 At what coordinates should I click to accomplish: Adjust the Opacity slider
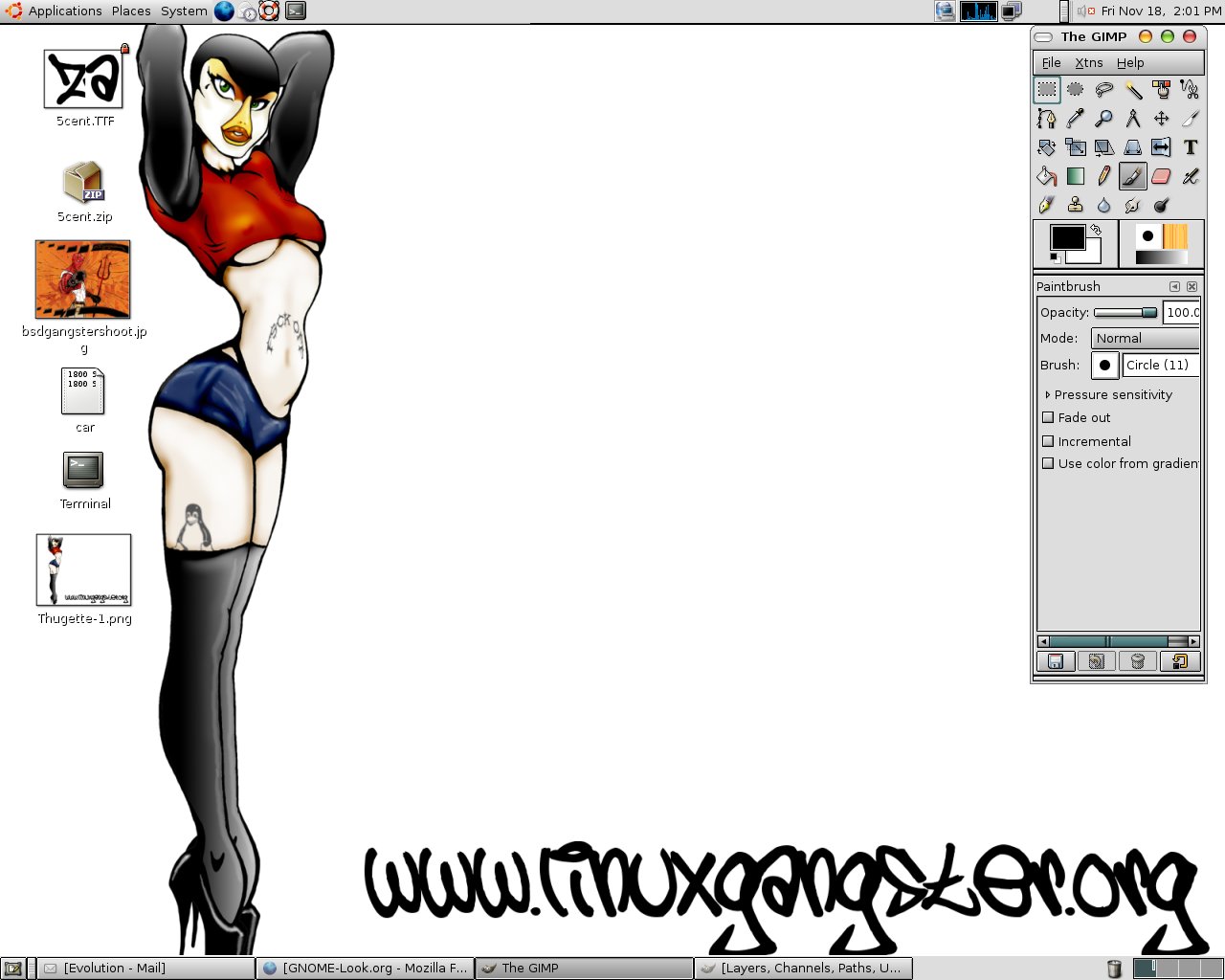tap(1125, 312)
